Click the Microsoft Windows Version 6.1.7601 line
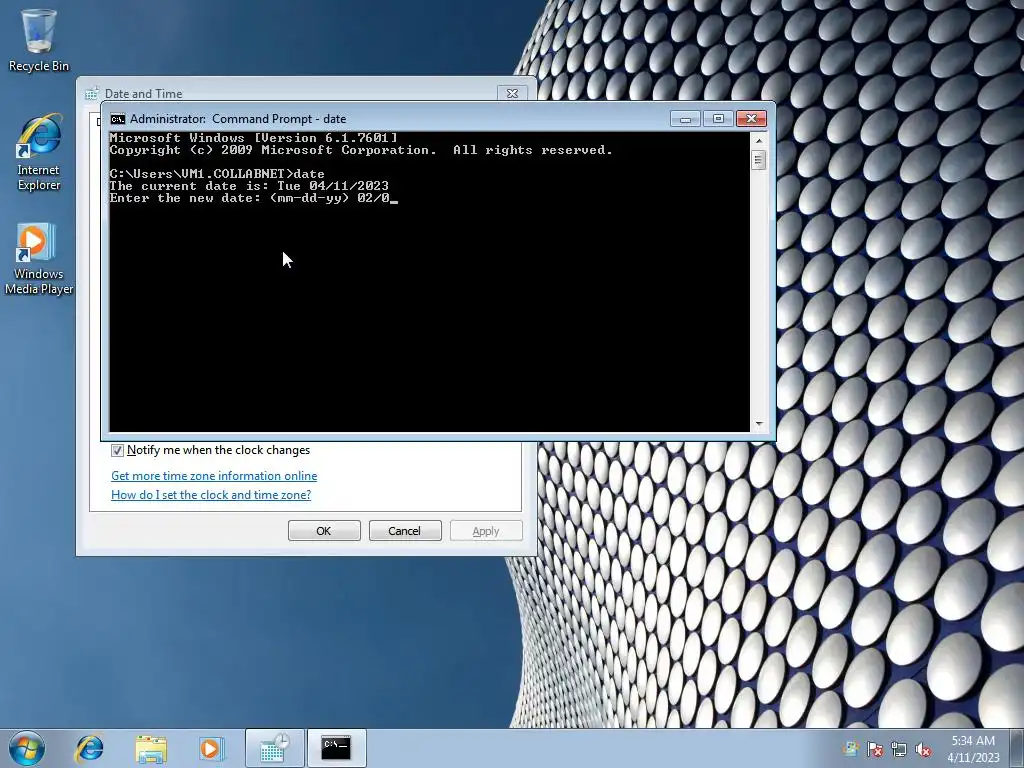1024x768 pixels. (x=253, y=138)
